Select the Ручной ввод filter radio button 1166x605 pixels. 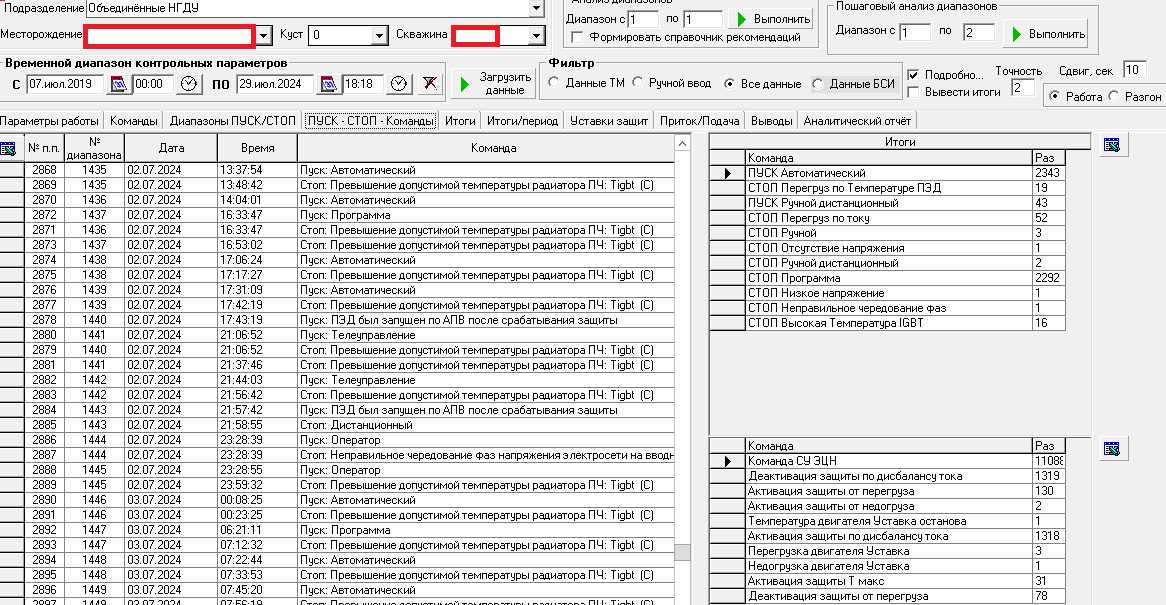click(x=638, y=82)
